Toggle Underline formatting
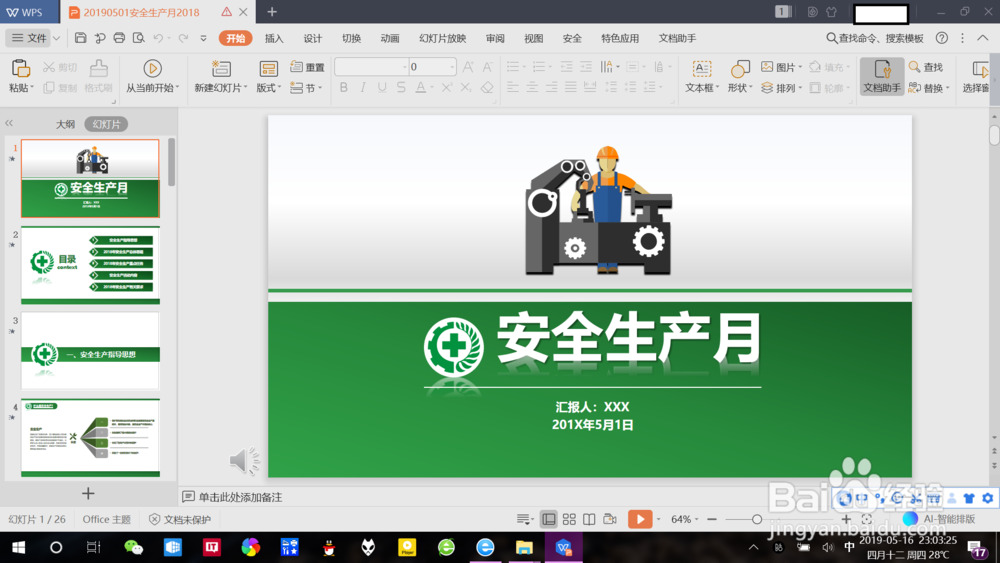This screenshot has height=563, width=1000. coord(382,87)
